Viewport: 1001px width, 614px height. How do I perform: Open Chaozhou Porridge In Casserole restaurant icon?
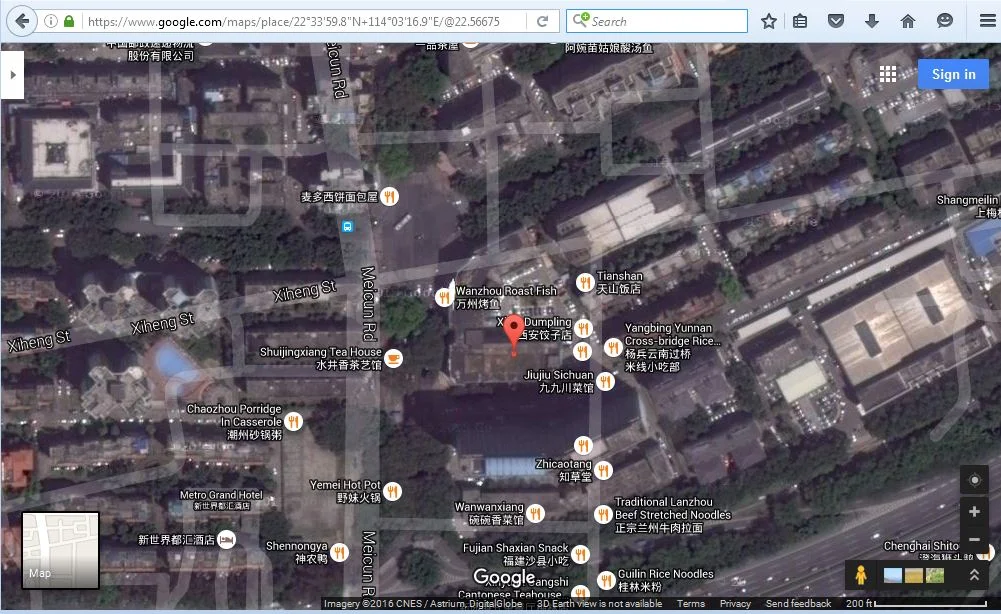[x=293, y=421]
